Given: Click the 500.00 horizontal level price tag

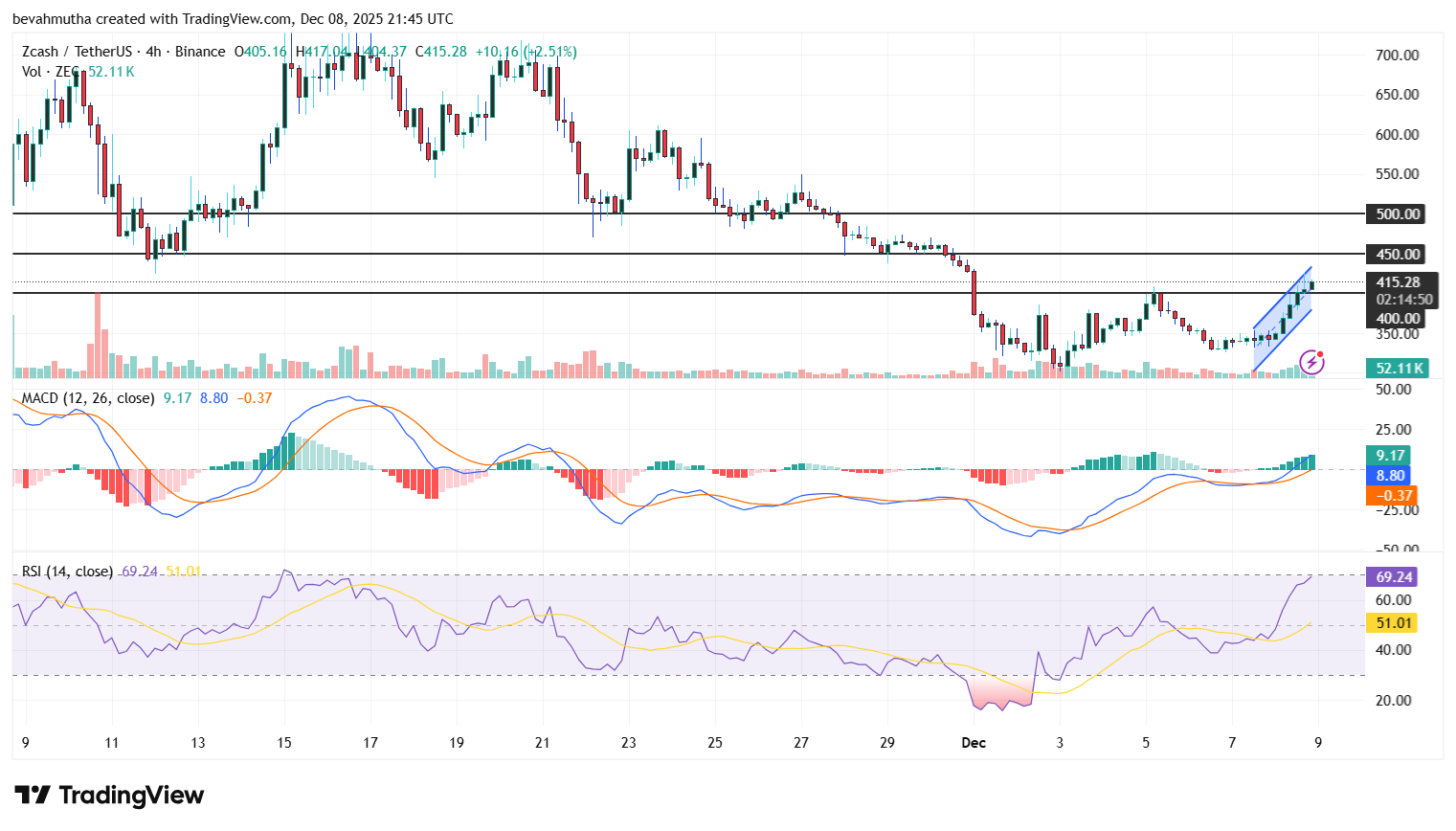Looking at the screenshot, I should tap(1398, 213).
